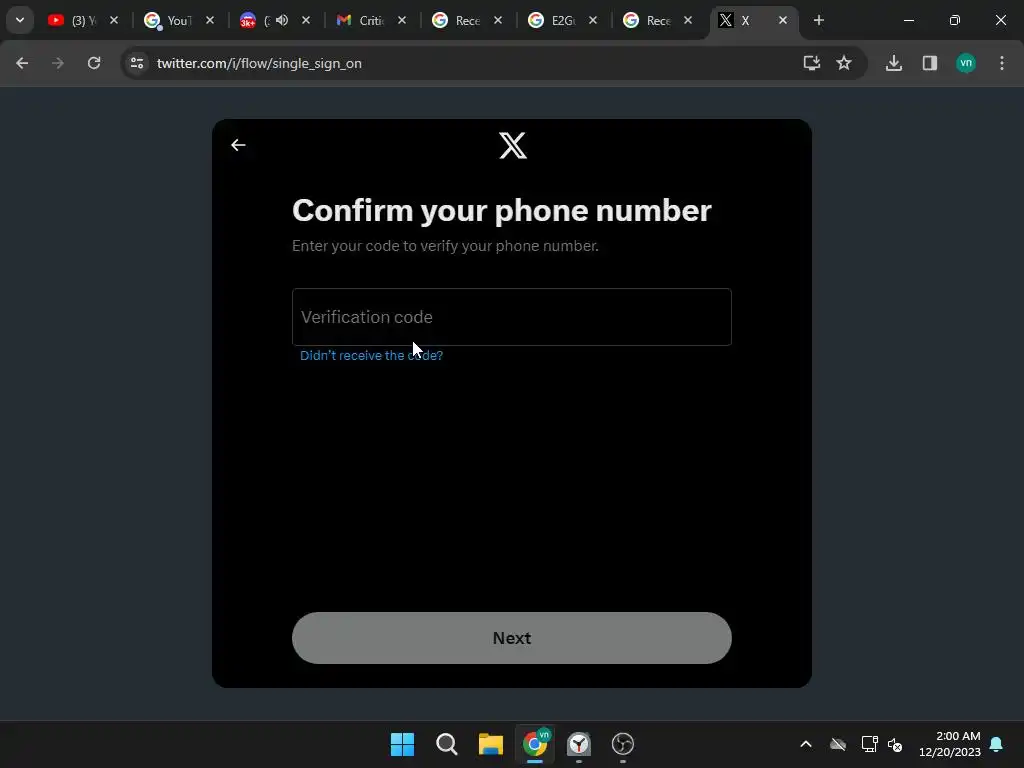Viewport: 1024px width, 768px height.
Task: Click the muted volume tray icon
Action: point(895,744)
